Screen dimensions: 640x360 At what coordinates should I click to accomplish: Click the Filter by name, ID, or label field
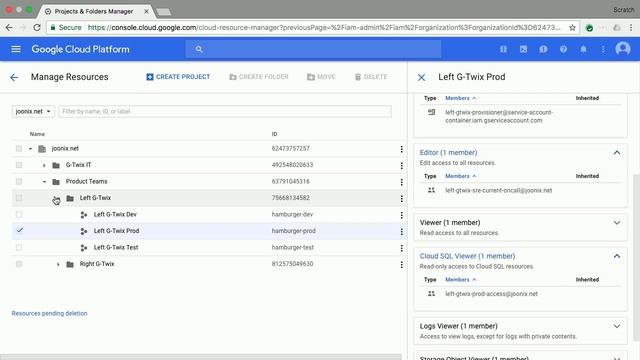225,111
